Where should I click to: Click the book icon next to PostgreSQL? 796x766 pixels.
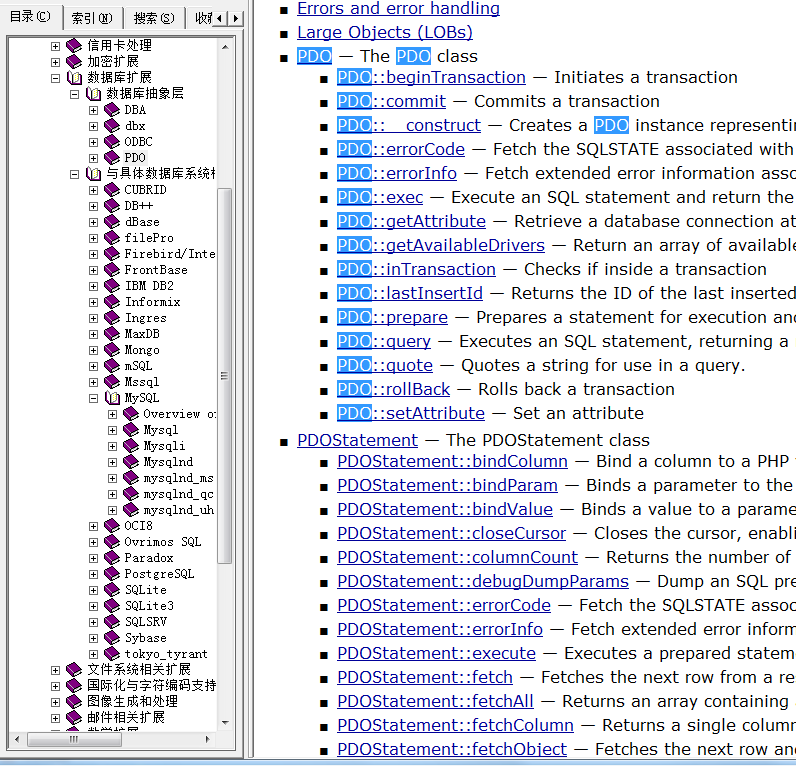tap(112, 574)
